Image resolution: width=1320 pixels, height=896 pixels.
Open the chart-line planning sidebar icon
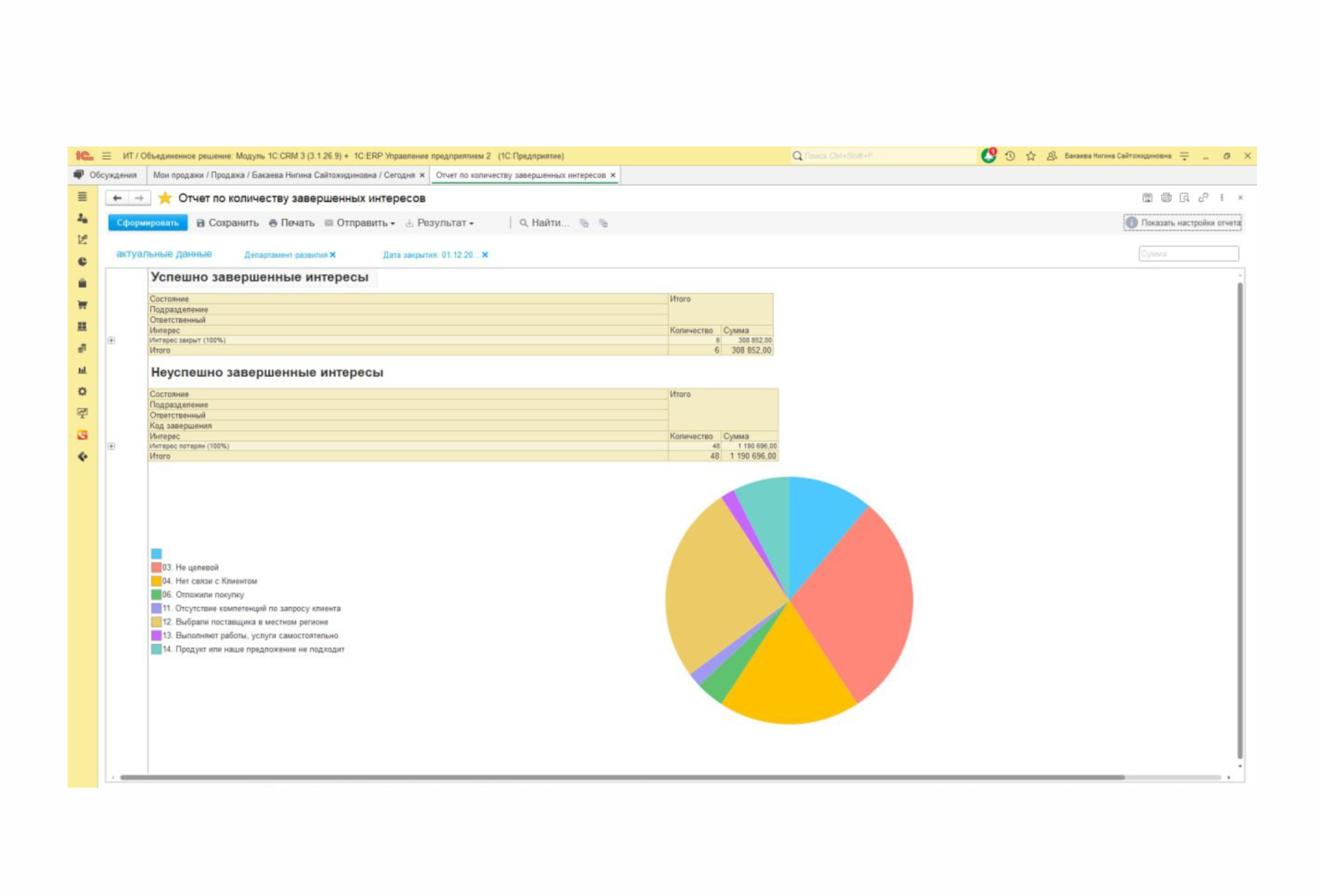82,240
